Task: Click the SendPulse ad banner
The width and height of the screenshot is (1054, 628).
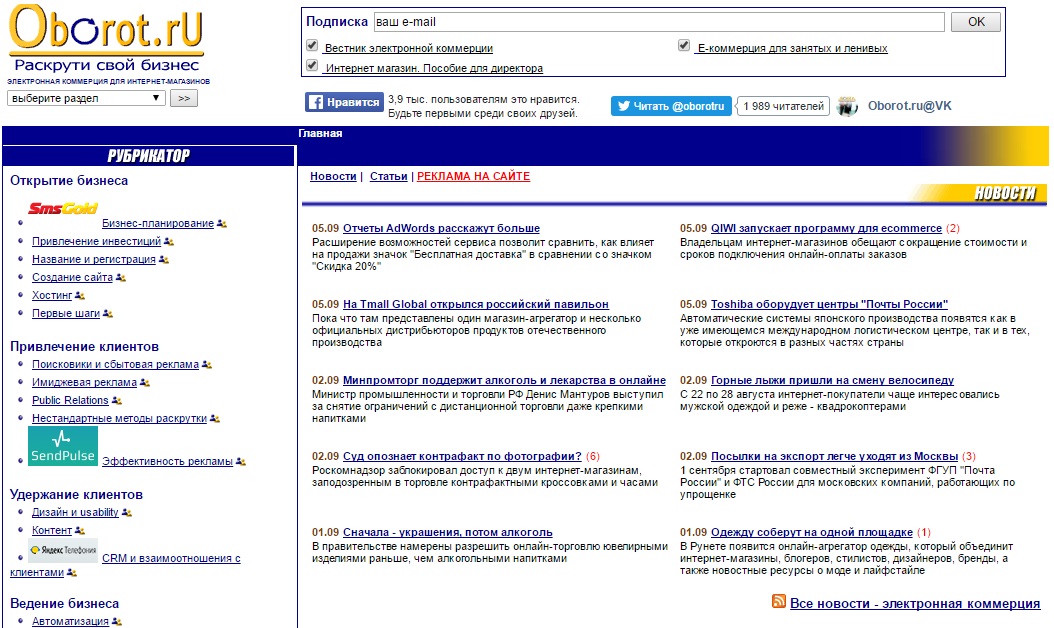Action: click(63, 446)
